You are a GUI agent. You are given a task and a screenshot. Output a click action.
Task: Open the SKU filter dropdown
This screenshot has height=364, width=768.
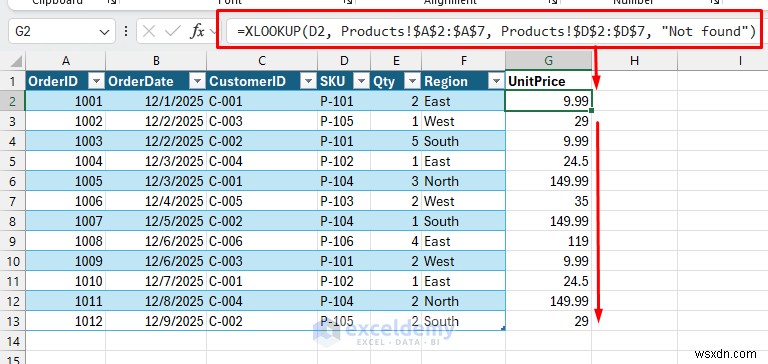pos(361,81)
